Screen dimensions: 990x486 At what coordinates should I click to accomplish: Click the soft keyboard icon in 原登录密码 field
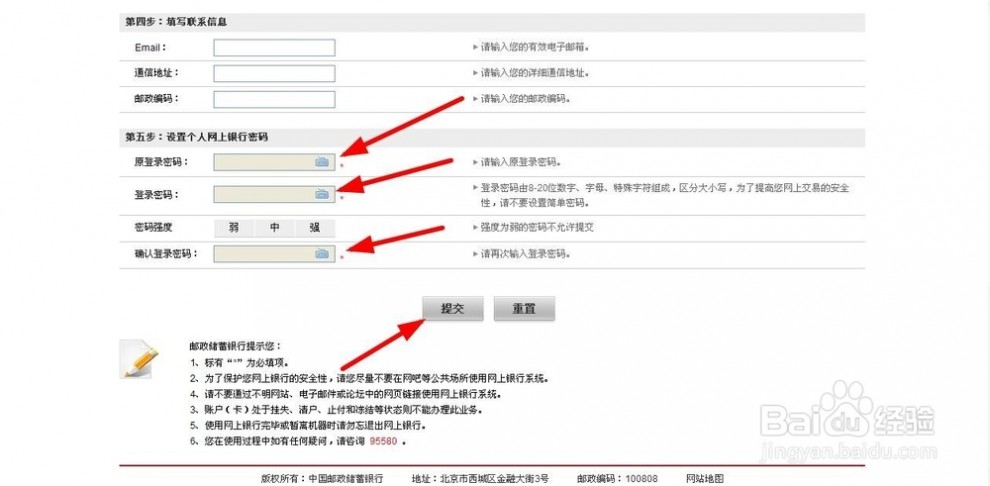[322, 161]
